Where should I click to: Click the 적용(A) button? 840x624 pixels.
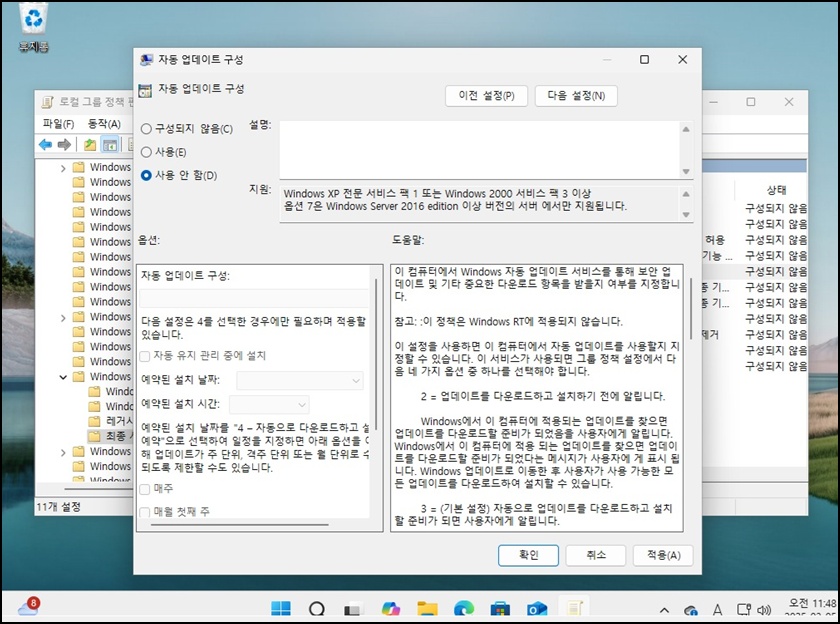663,555
